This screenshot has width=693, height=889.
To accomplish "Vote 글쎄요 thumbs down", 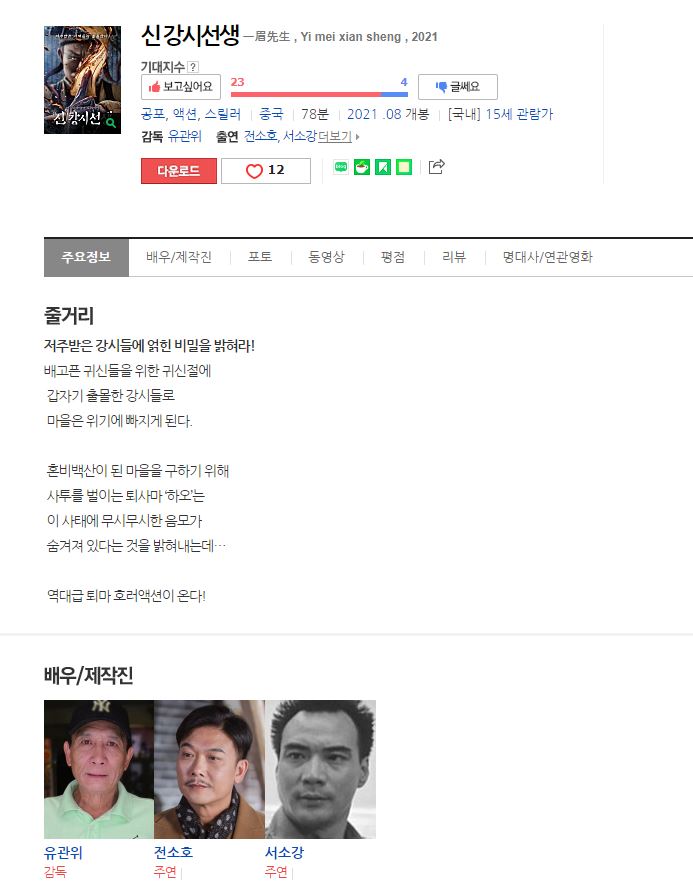I will pyautogui.click(x=458, y=87).
